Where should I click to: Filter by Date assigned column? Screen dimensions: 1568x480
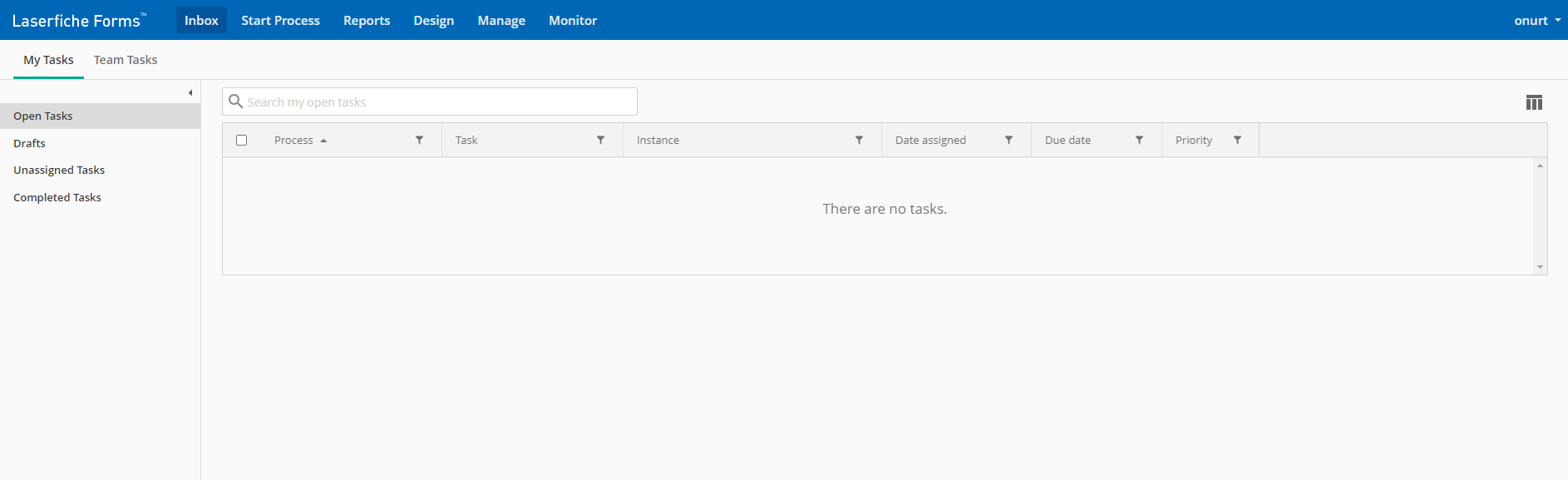click(1008, 140)
